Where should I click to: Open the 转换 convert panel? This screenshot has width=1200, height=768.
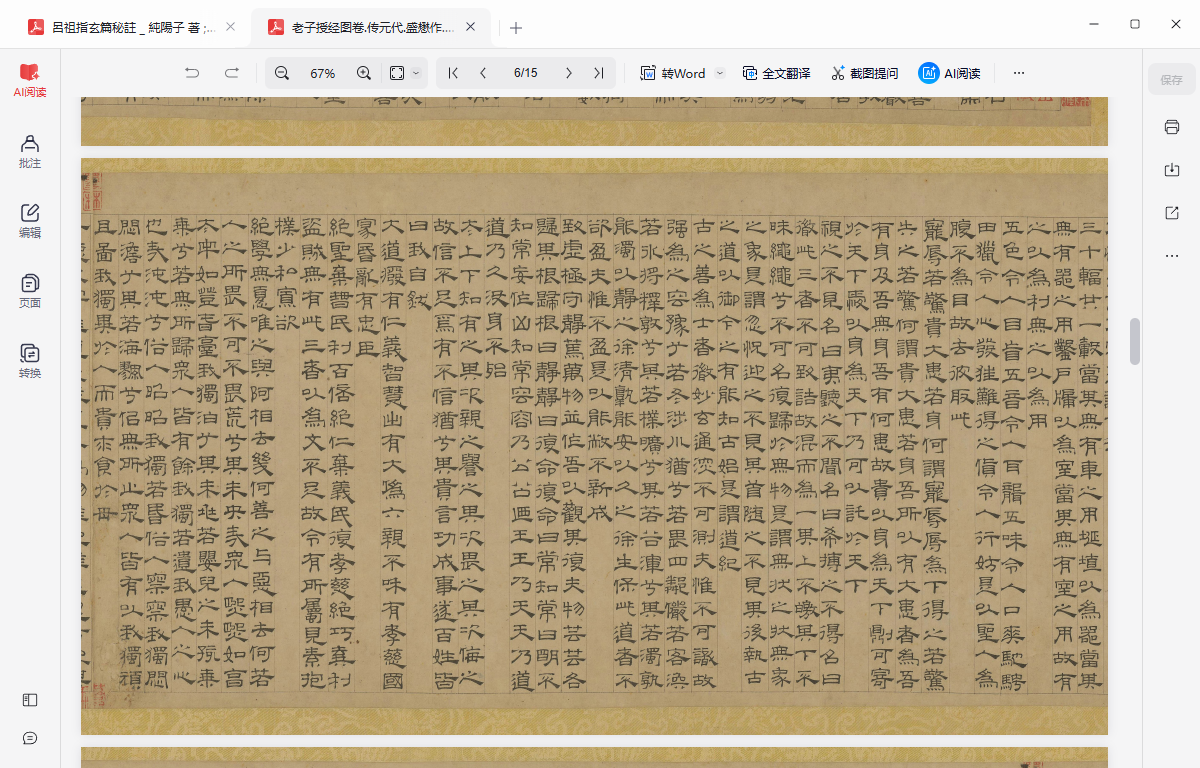pyautogui.click(x=30, y=361)
